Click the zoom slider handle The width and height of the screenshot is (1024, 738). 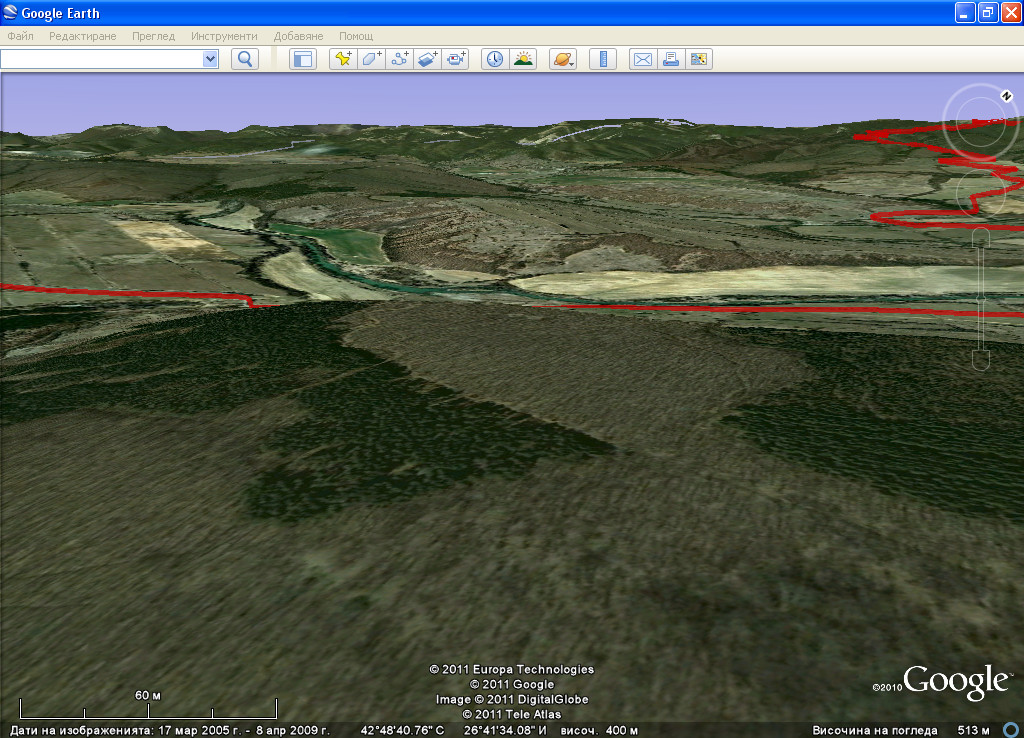981,298
